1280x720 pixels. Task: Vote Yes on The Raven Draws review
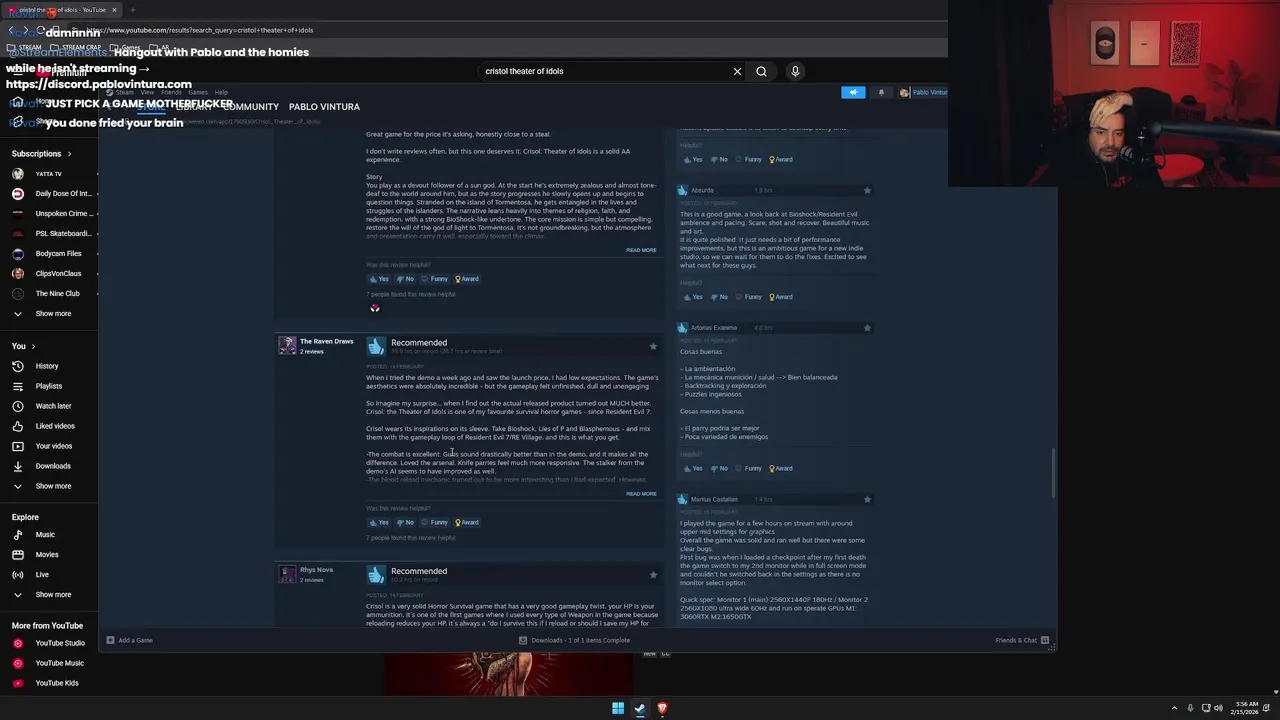[379, 522]
